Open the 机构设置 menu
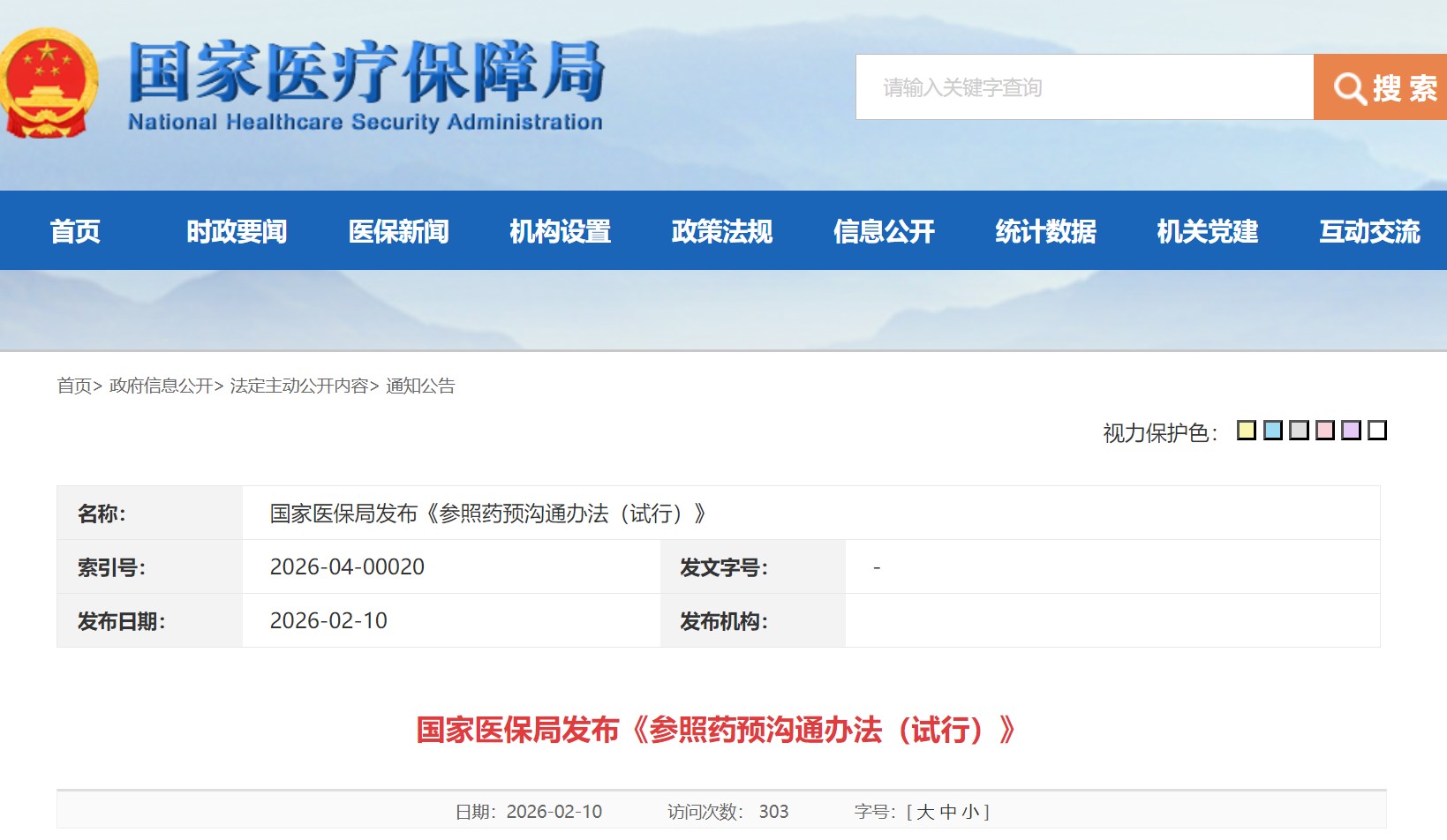Viewport: 1447px width, 840px height. [560, 231]
